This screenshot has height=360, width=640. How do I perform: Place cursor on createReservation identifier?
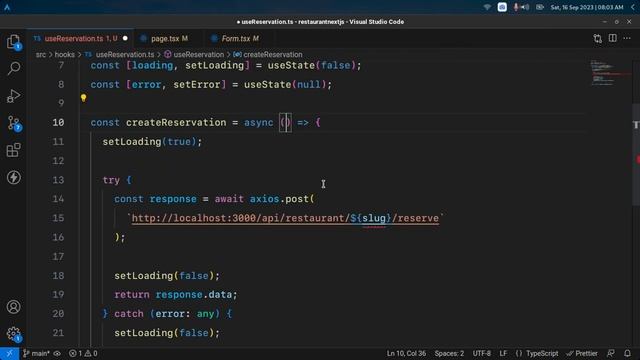176,122
